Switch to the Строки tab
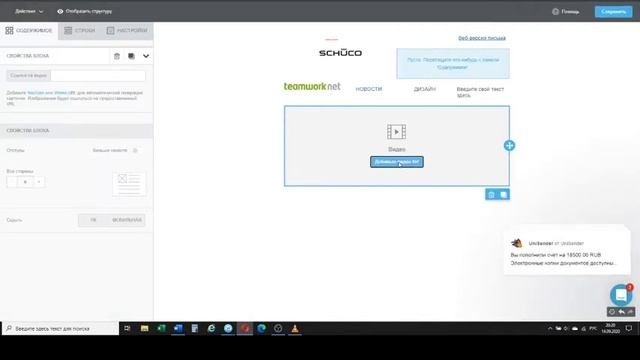 (80, 31)
